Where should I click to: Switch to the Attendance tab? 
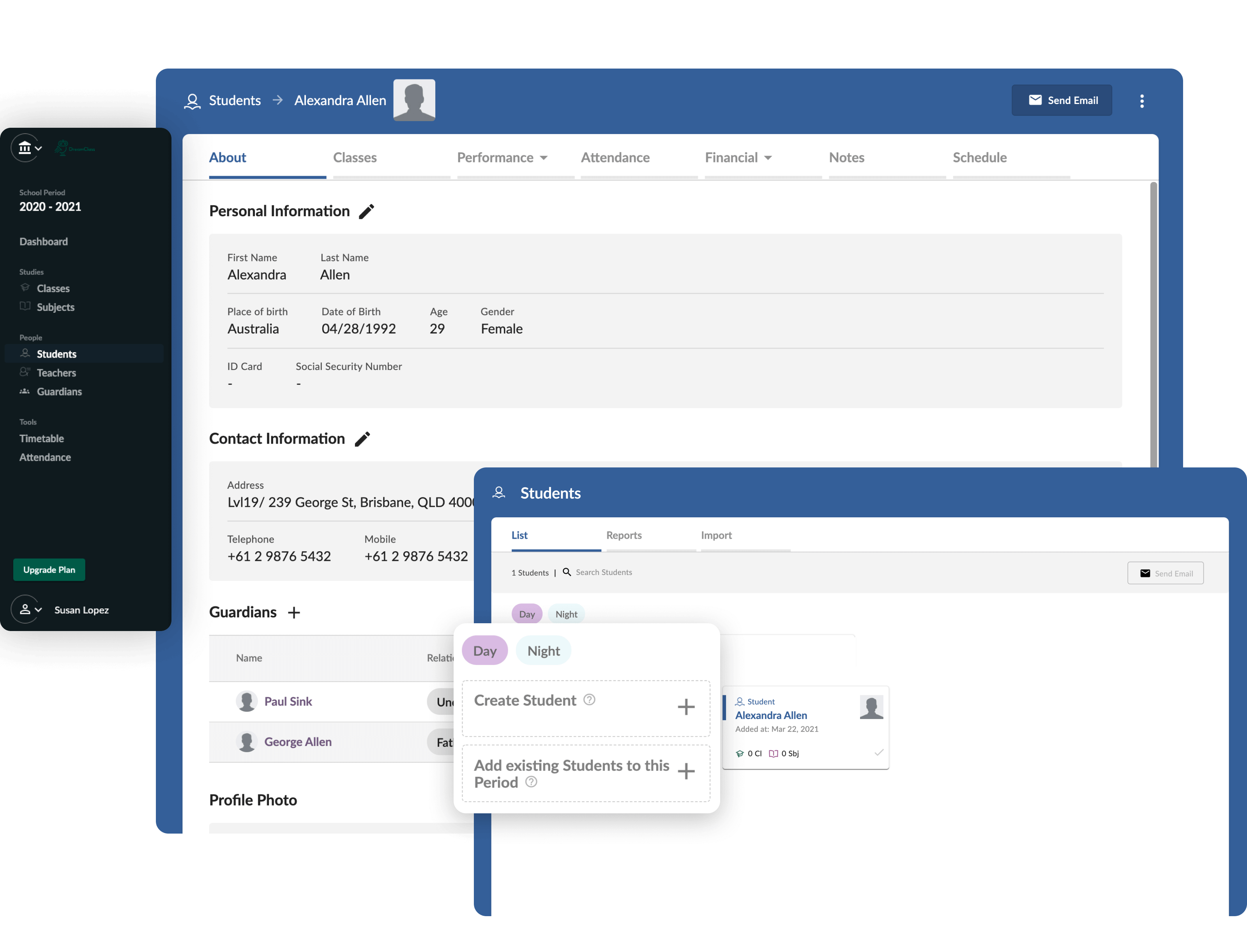(615, 157)
